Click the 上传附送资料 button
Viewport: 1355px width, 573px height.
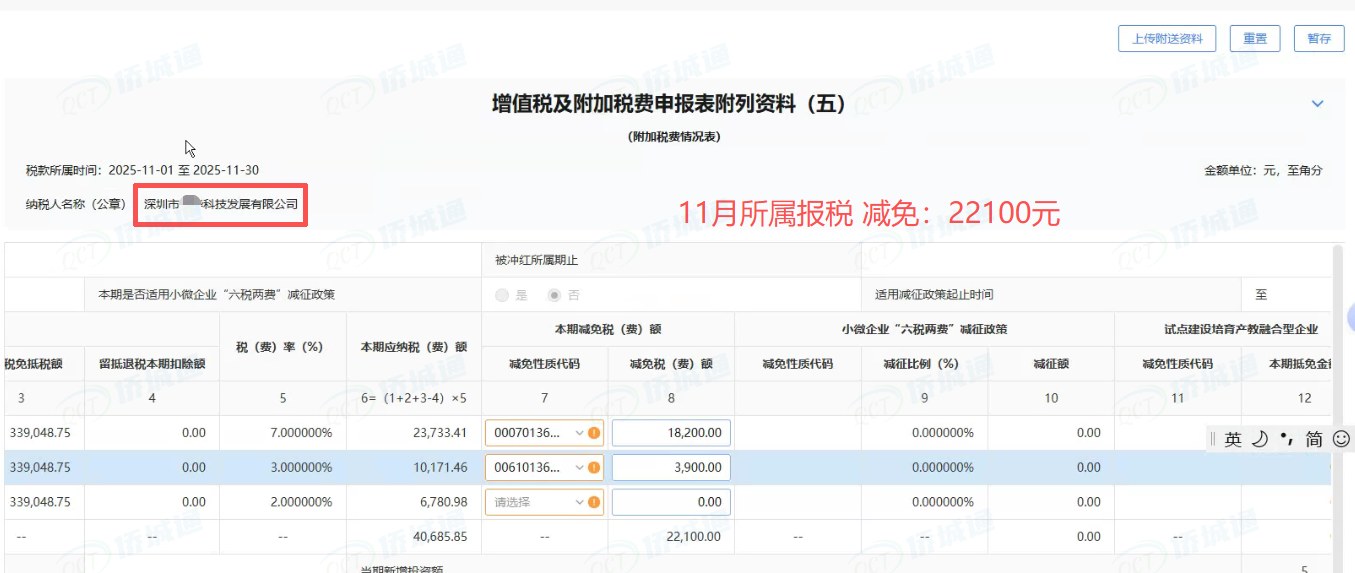1167,39
